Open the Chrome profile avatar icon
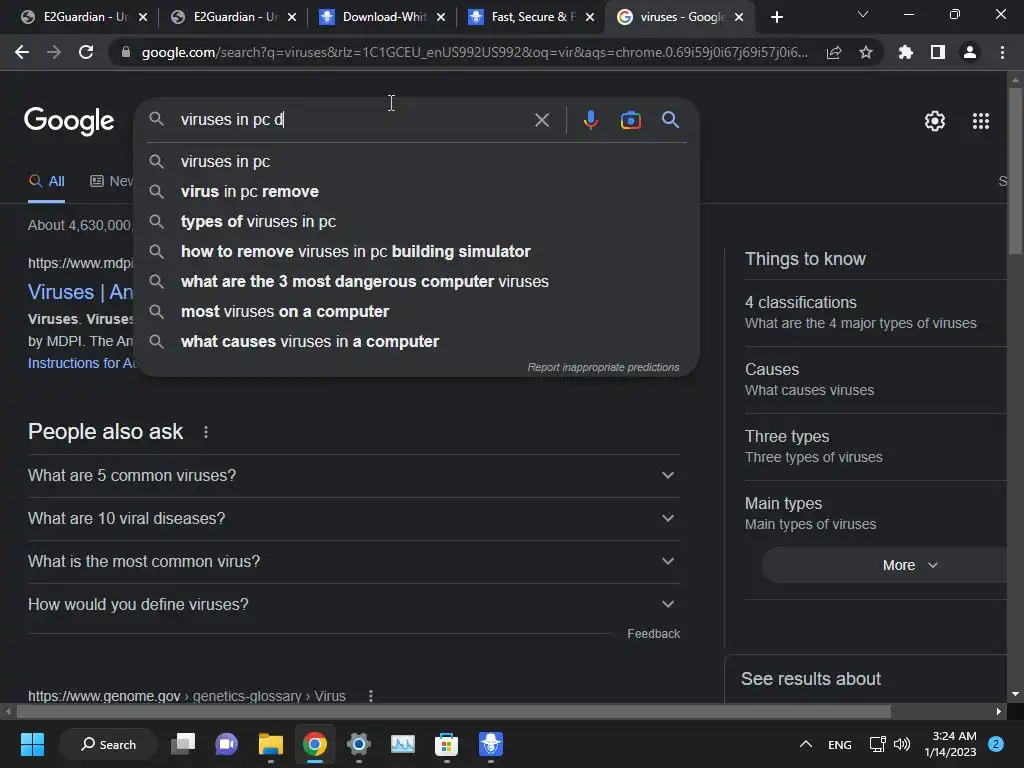 [970, 52]
